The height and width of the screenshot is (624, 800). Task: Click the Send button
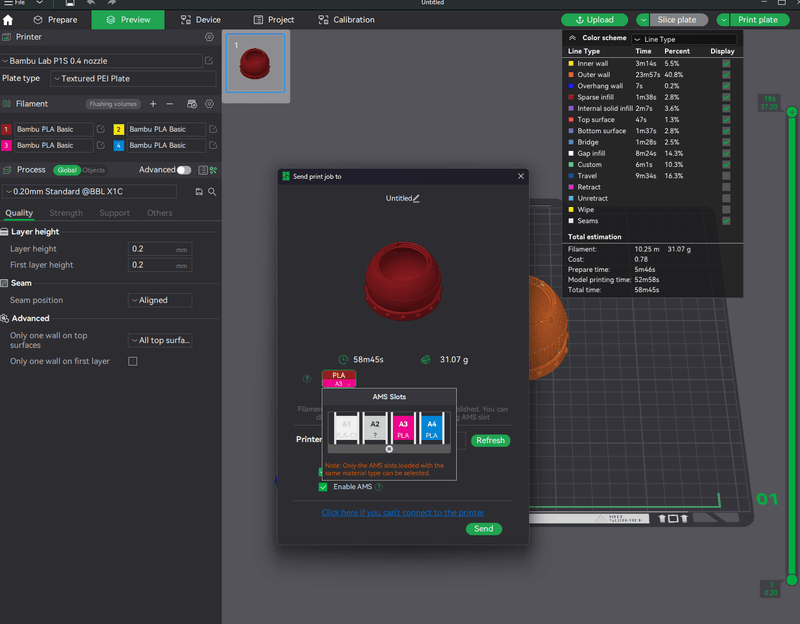pyautogui.click(x=484, y=529)
